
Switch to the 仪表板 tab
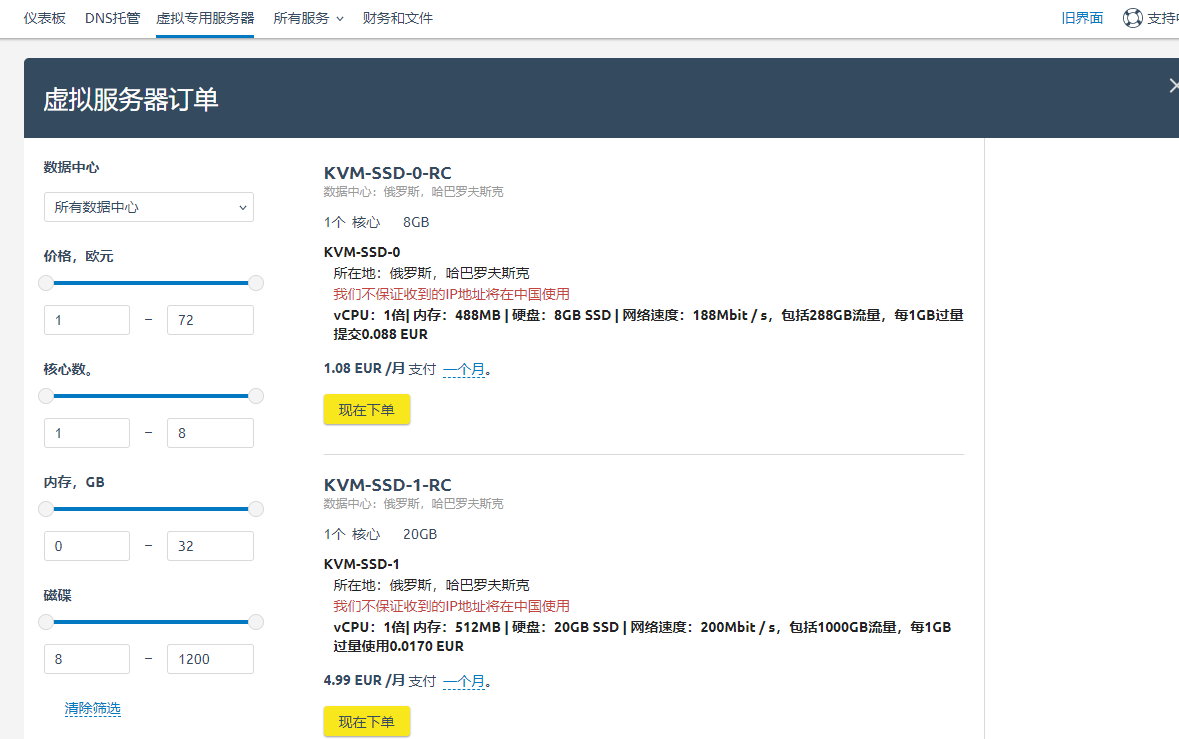pos(44,18)
